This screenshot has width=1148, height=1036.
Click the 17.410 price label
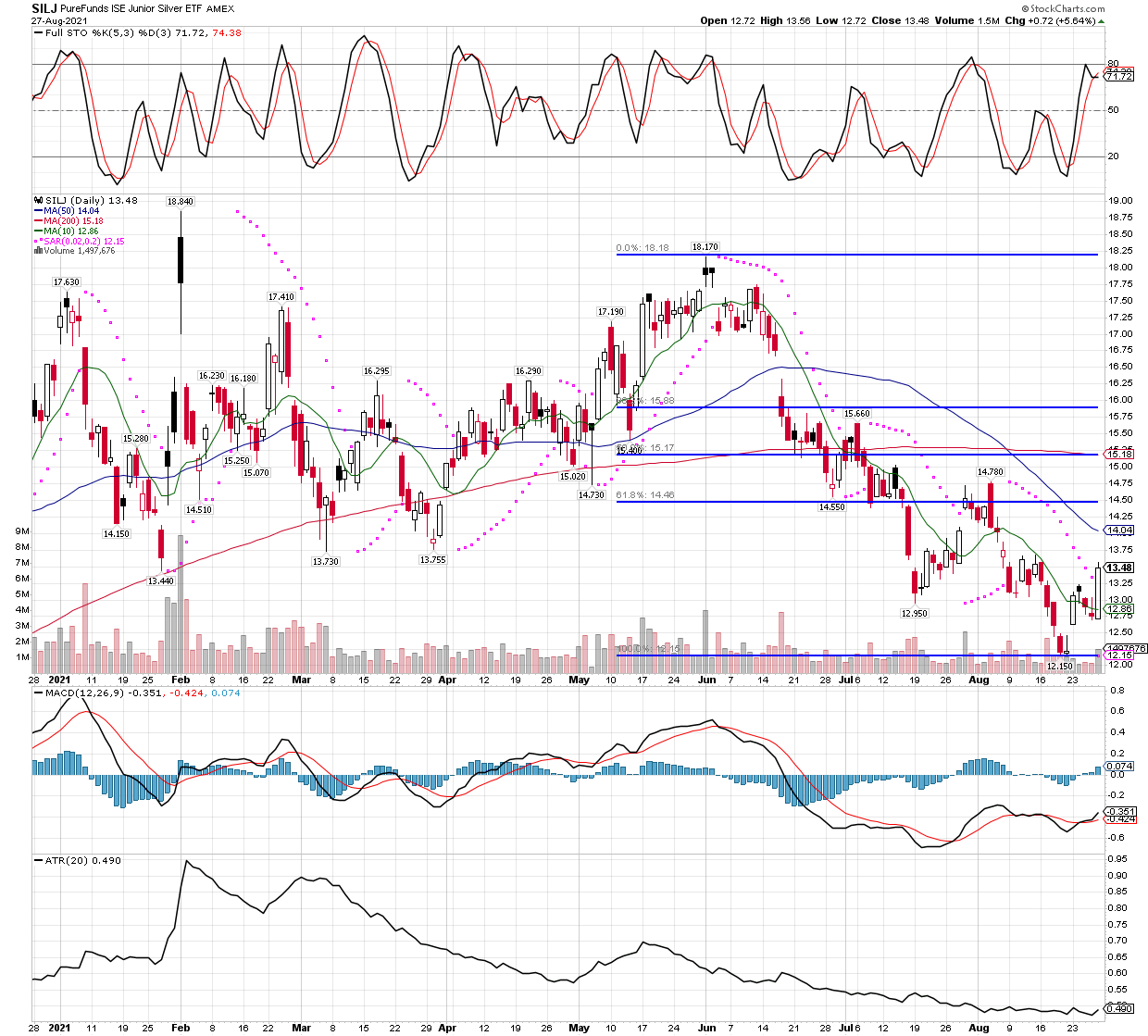click(x=281, y=296)
